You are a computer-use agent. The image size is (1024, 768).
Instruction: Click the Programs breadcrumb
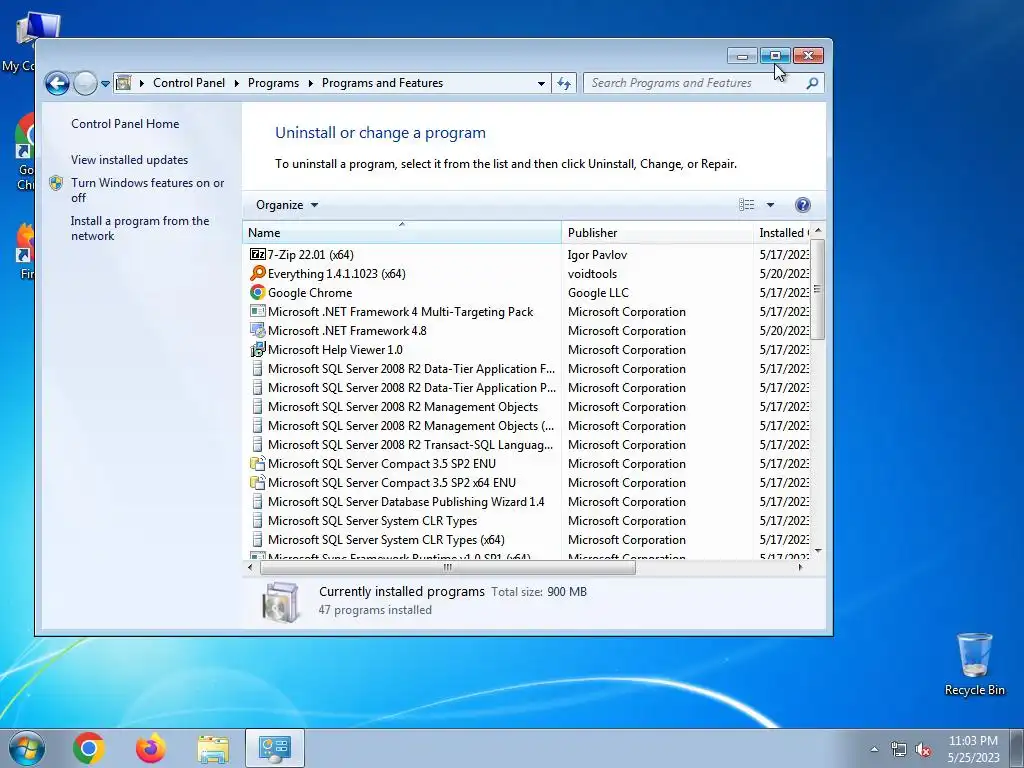[273, 83]
